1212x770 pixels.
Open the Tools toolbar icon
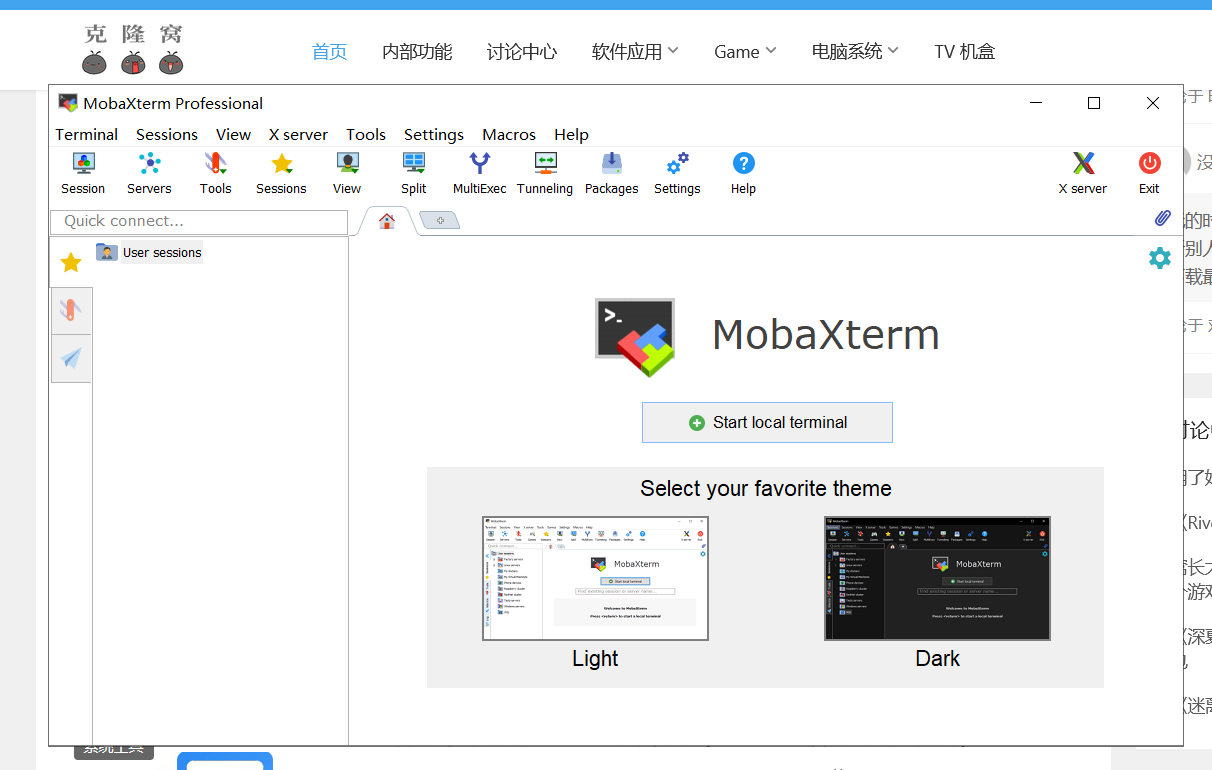point(215,173)
